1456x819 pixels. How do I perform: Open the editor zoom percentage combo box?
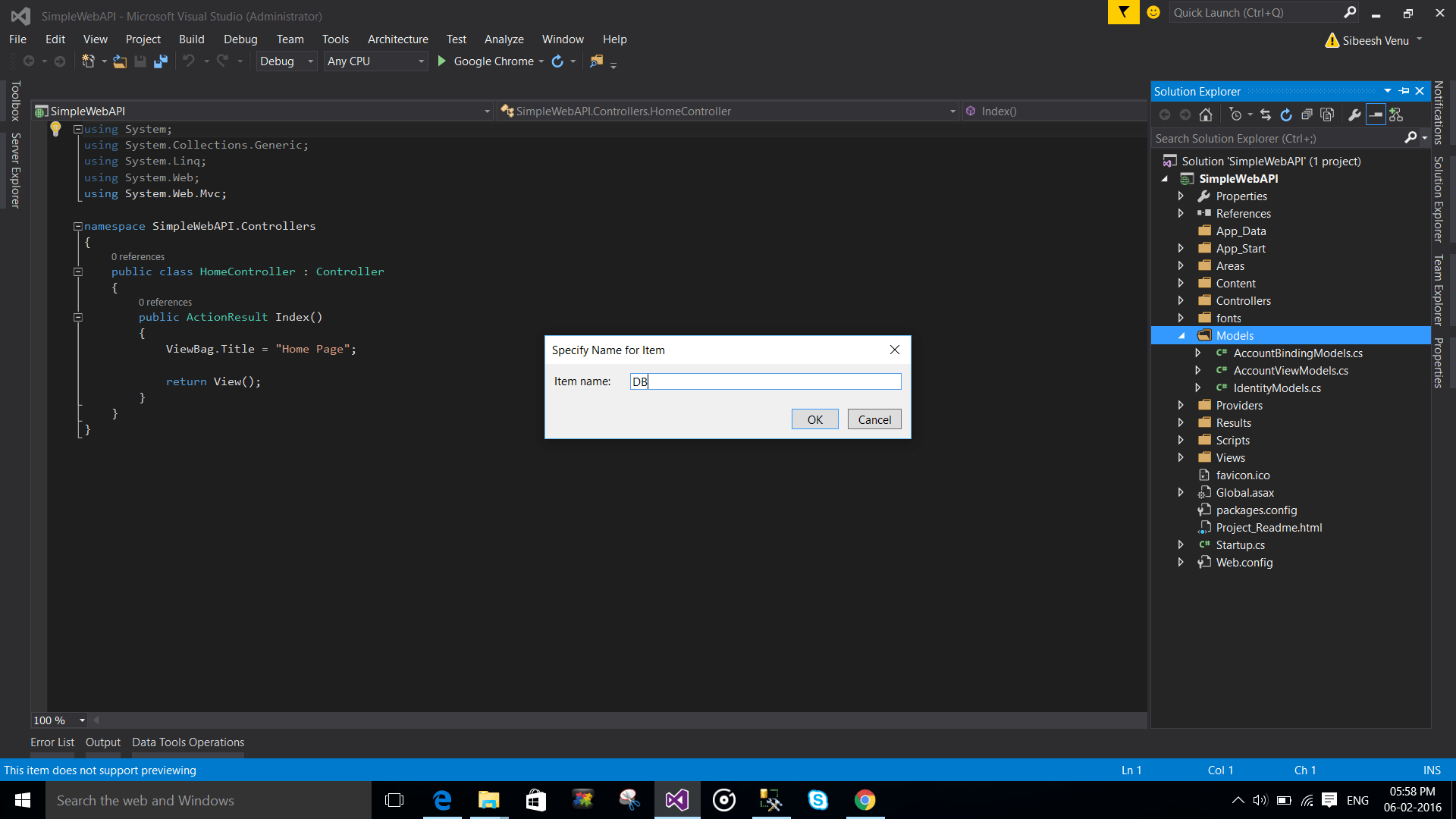[59, 720]
